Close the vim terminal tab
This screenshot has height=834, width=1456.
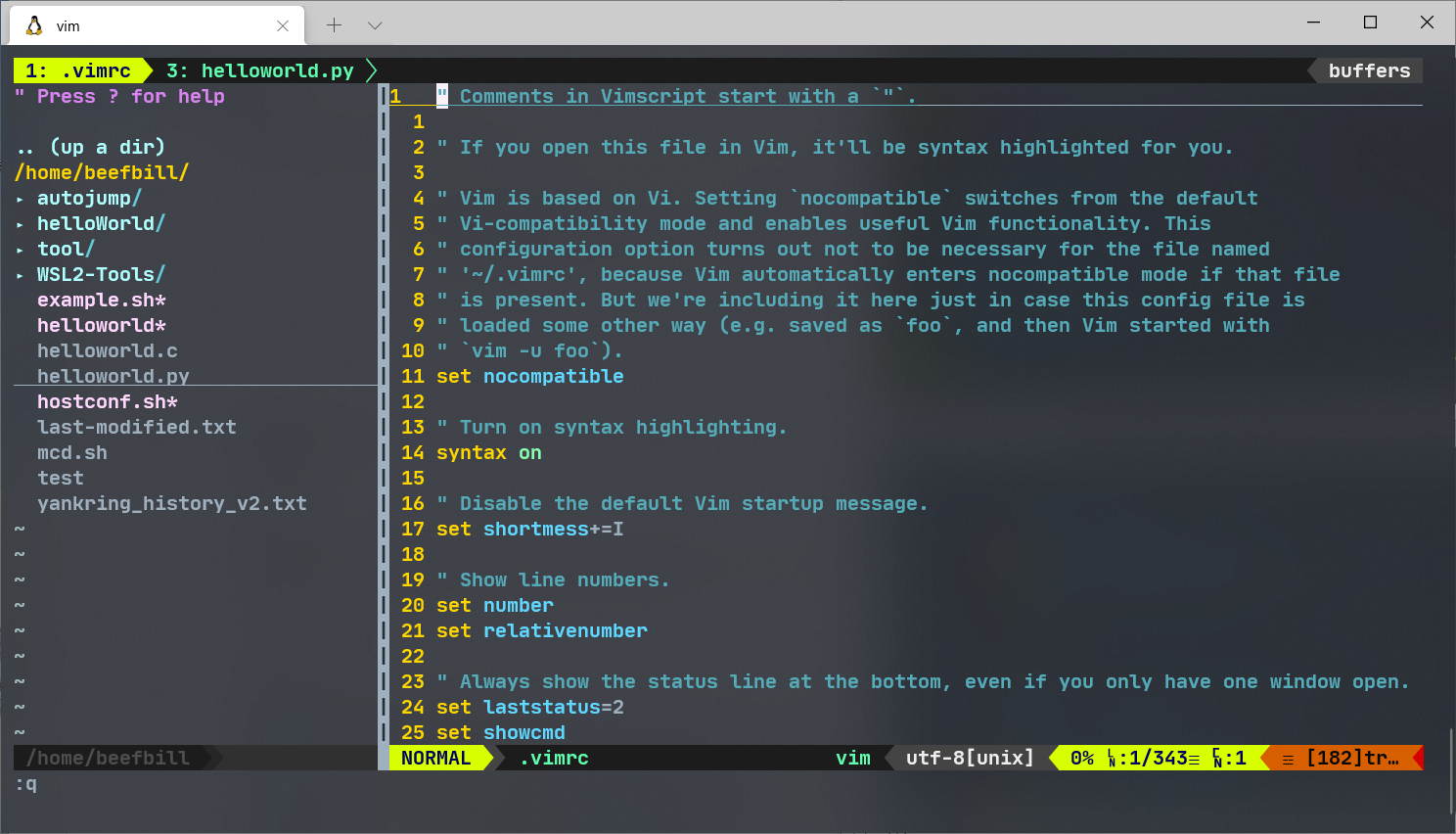point(283,25)
